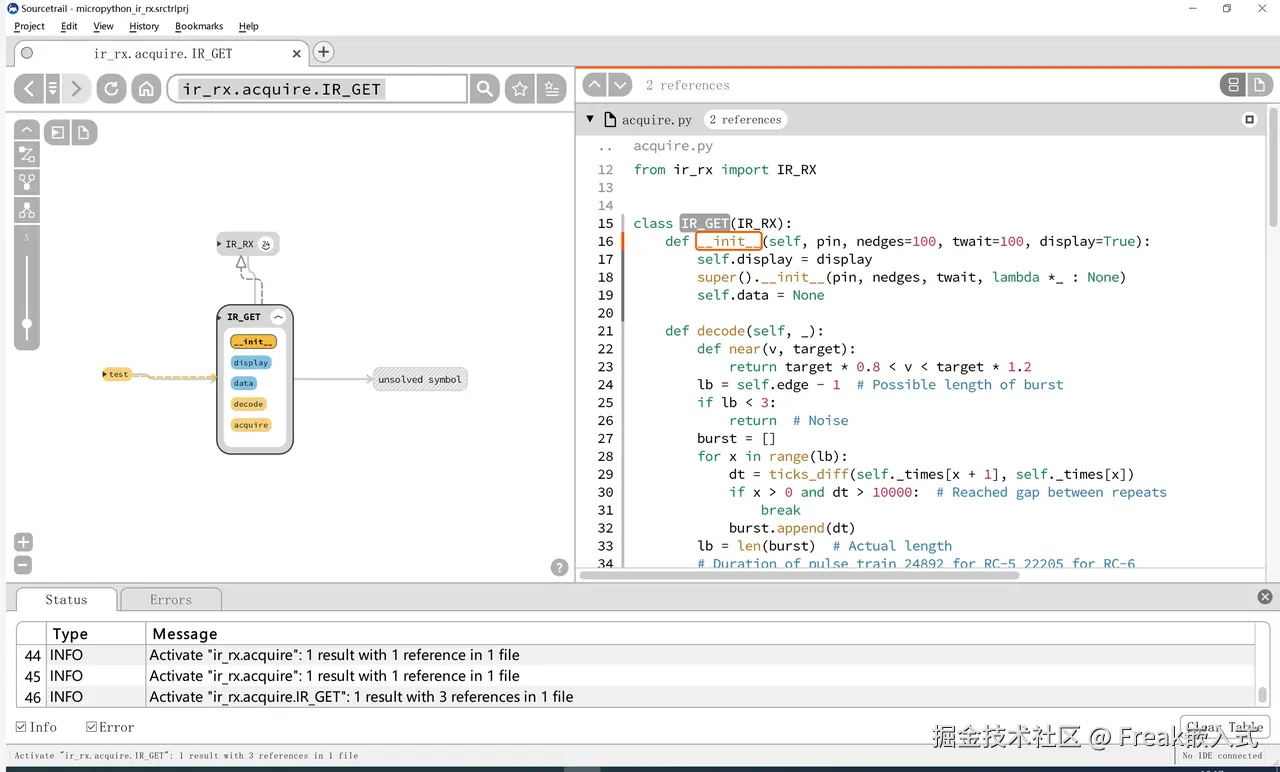Go to the home overview
This screenshot has height=772, width=1280.
pos(146,89)
